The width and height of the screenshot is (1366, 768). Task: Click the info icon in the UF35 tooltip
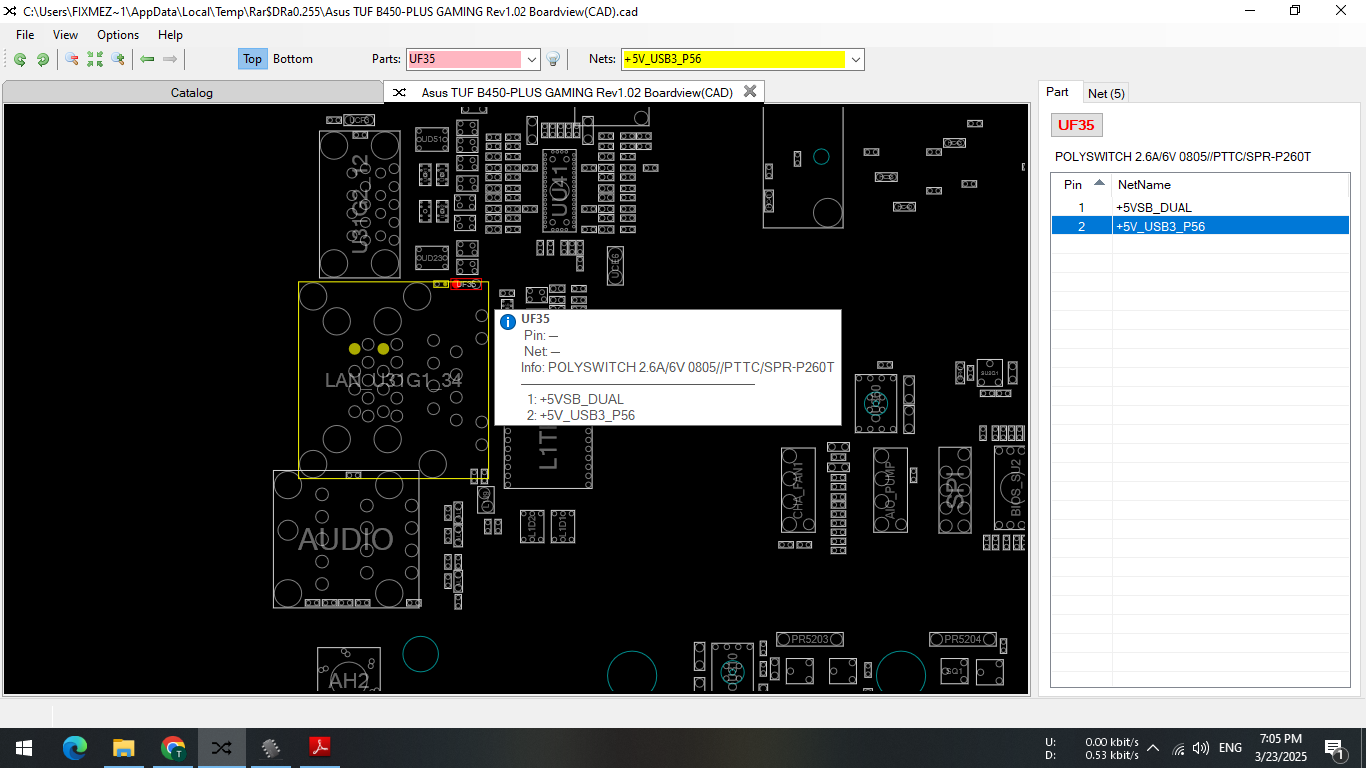pyautogui.click(x=508, y=322)
